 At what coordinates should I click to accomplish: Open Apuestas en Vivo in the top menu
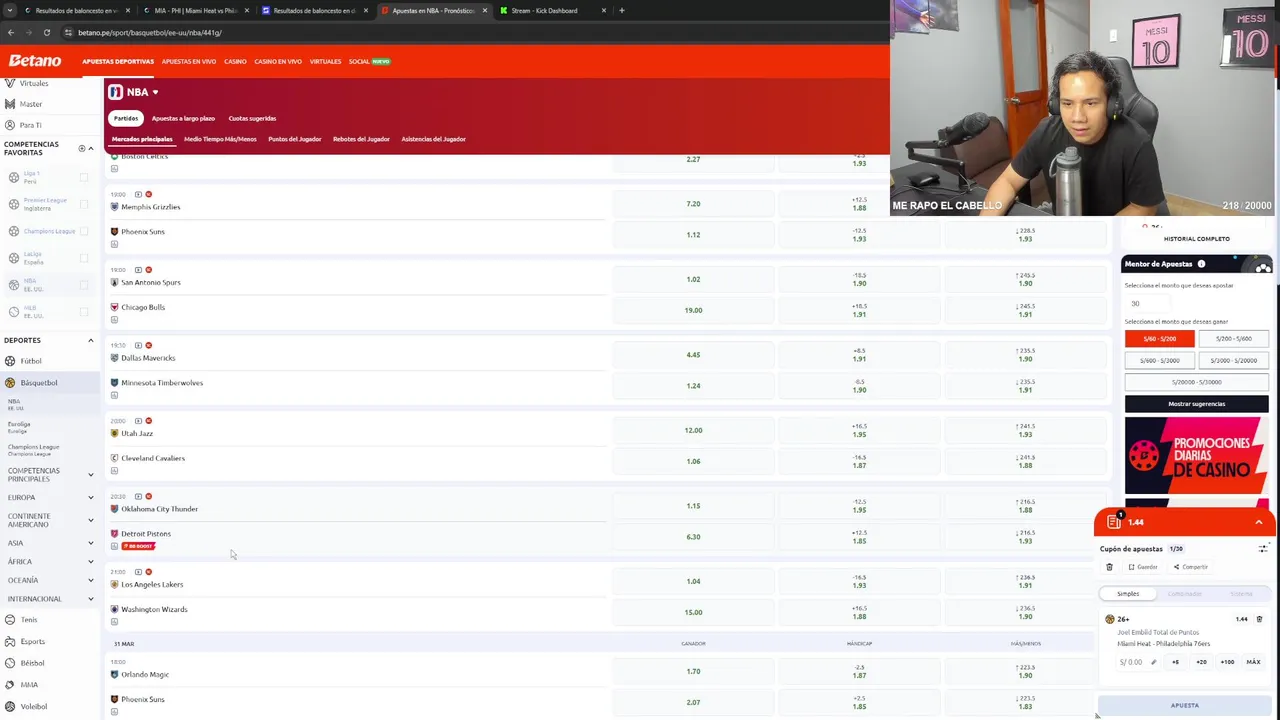189,62
